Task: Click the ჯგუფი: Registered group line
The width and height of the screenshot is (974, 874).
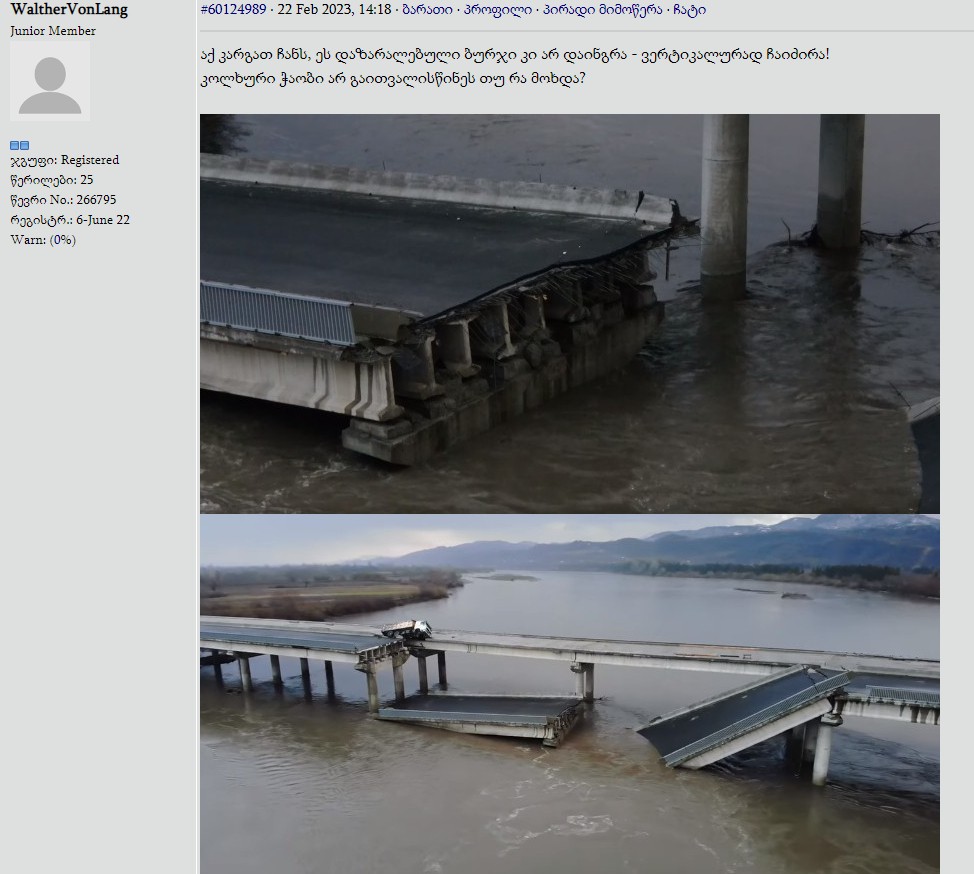Action: 65,160
